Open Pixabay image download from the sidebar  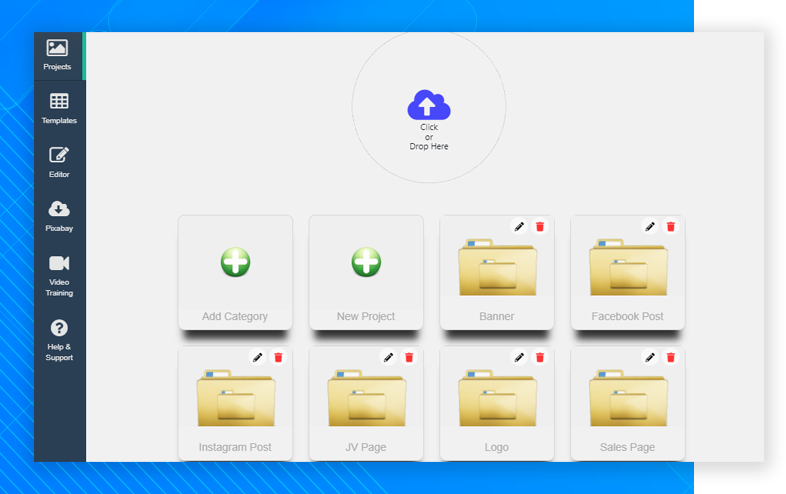[59, 216]
